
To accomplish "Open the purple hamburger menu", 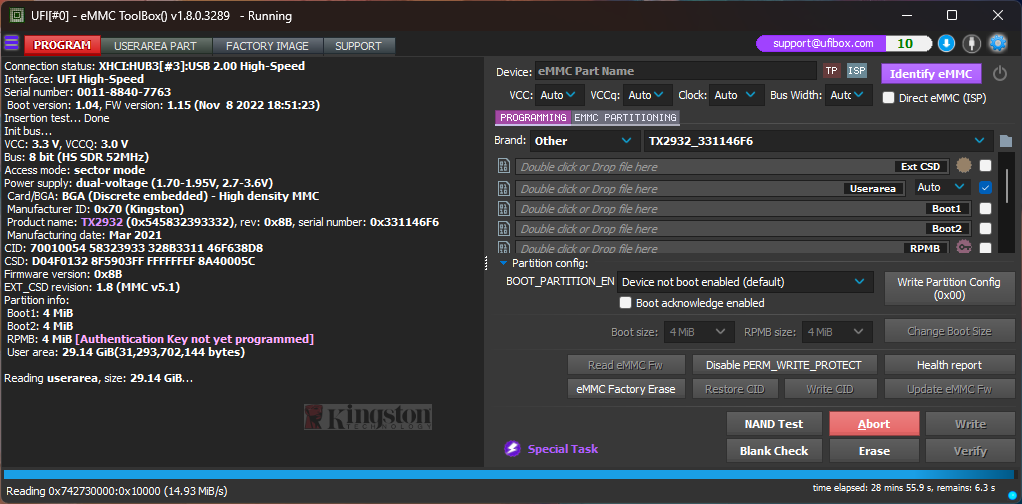I will click(12, 44).
